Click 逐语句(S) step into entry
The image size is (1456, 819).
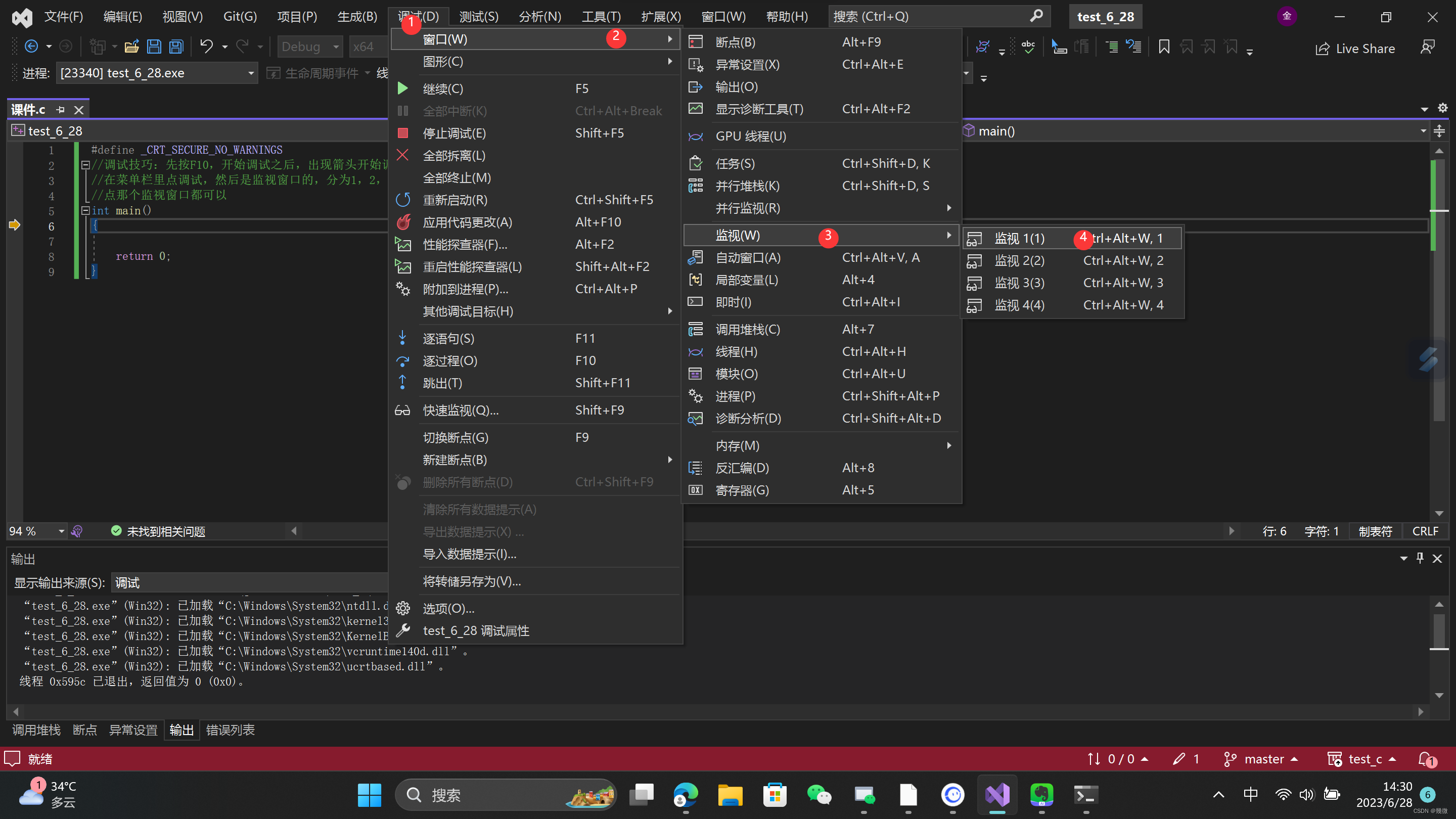535,338
